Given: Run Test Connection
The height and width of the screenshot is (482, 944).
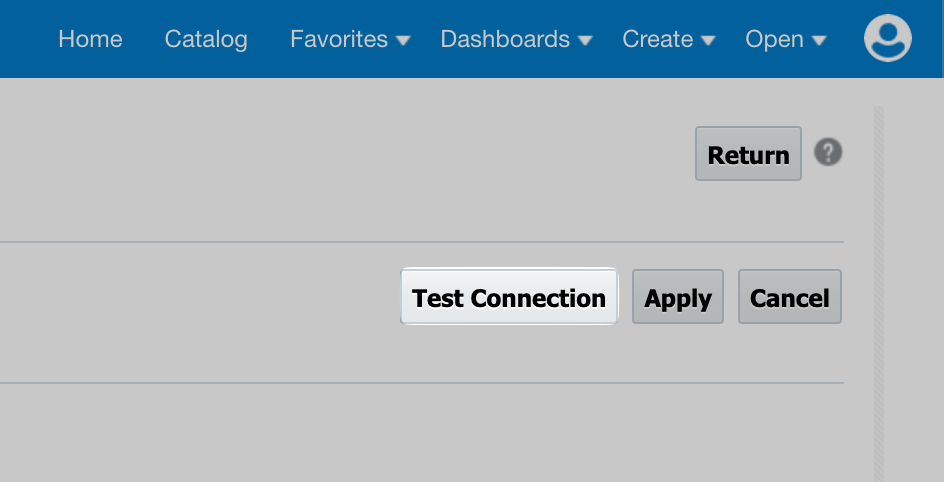Looking at the screenshot, I should pyautogui.click(x=509, y=297).
